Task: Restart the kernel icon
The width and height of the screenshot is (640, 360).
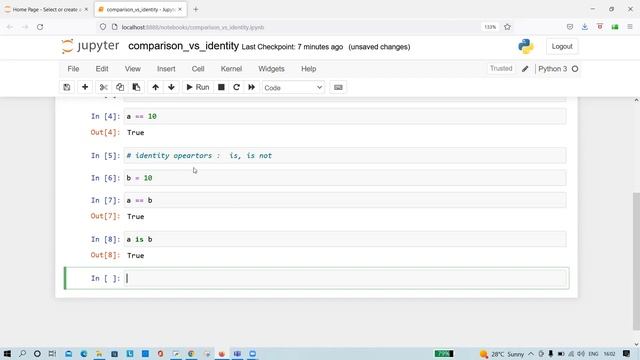Action: [236, 87]
